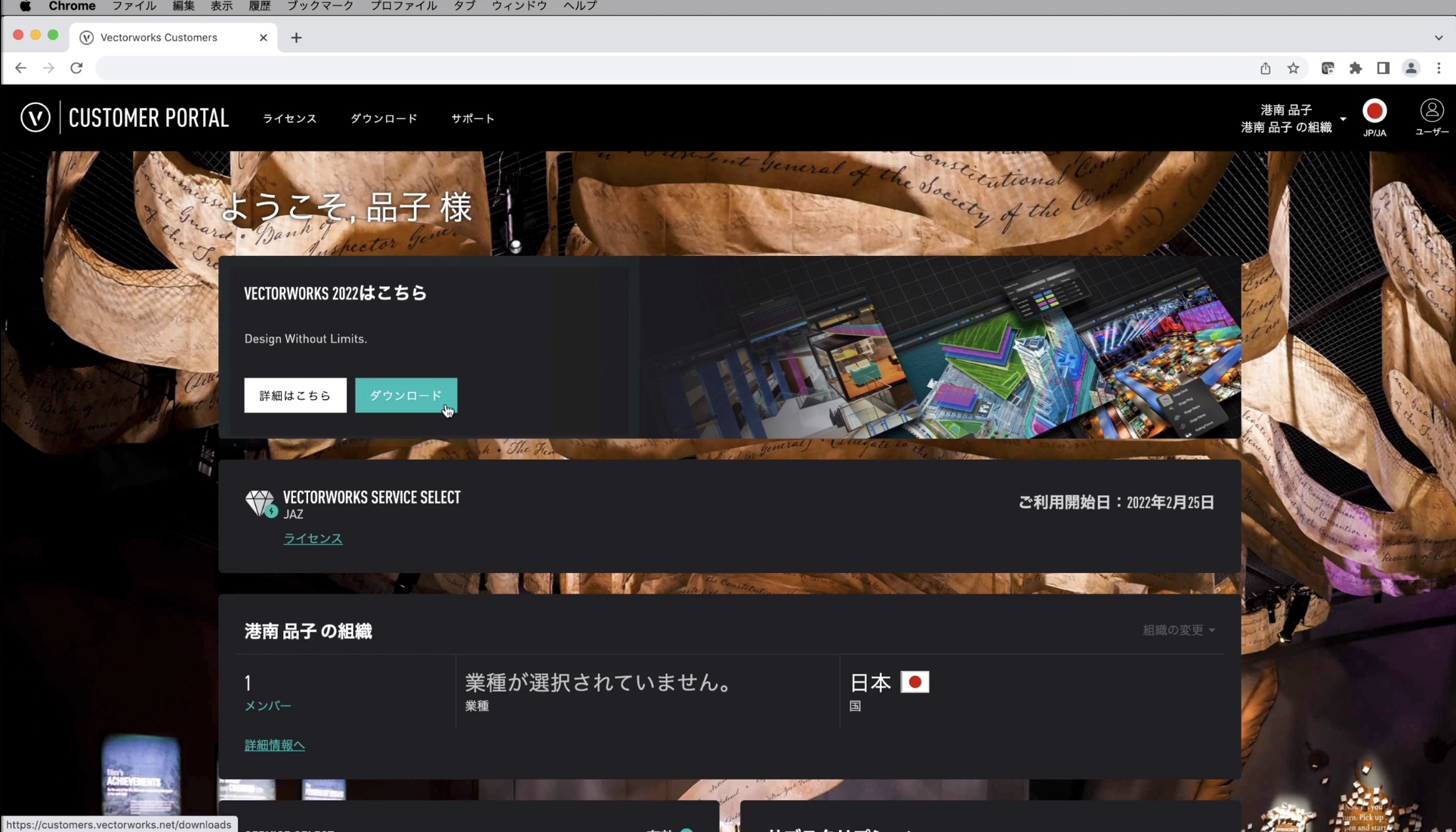Screen dimensions: 1456x832
Task: Click the VECTORWORKS SERVICE SELECT heading
Action: pyautogui.click(x=372, y=498)
